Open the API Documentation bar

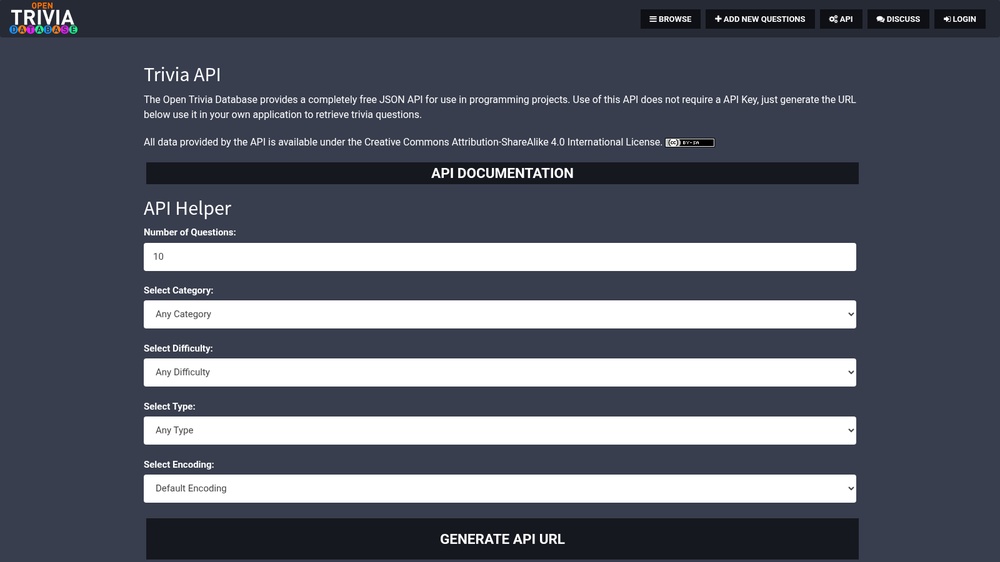click(502, 174)
